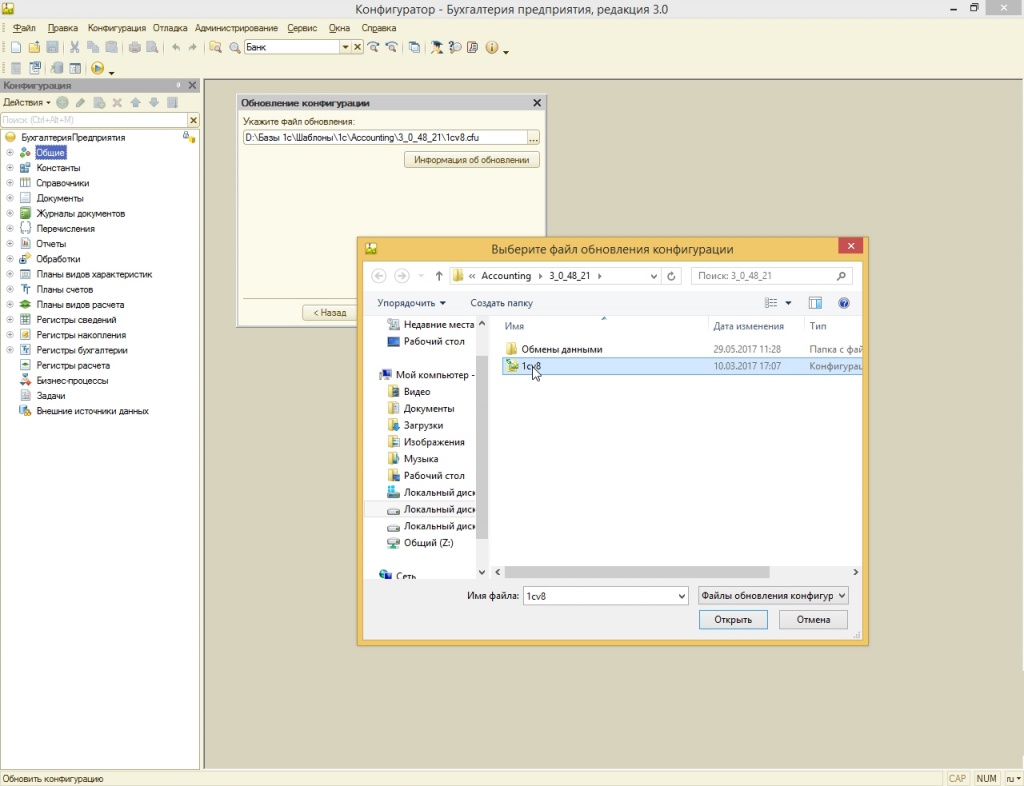The width and height of the screenshot is (1024, 786).
Task: Clear the toolbar search box with X
Action: [357, 47]
